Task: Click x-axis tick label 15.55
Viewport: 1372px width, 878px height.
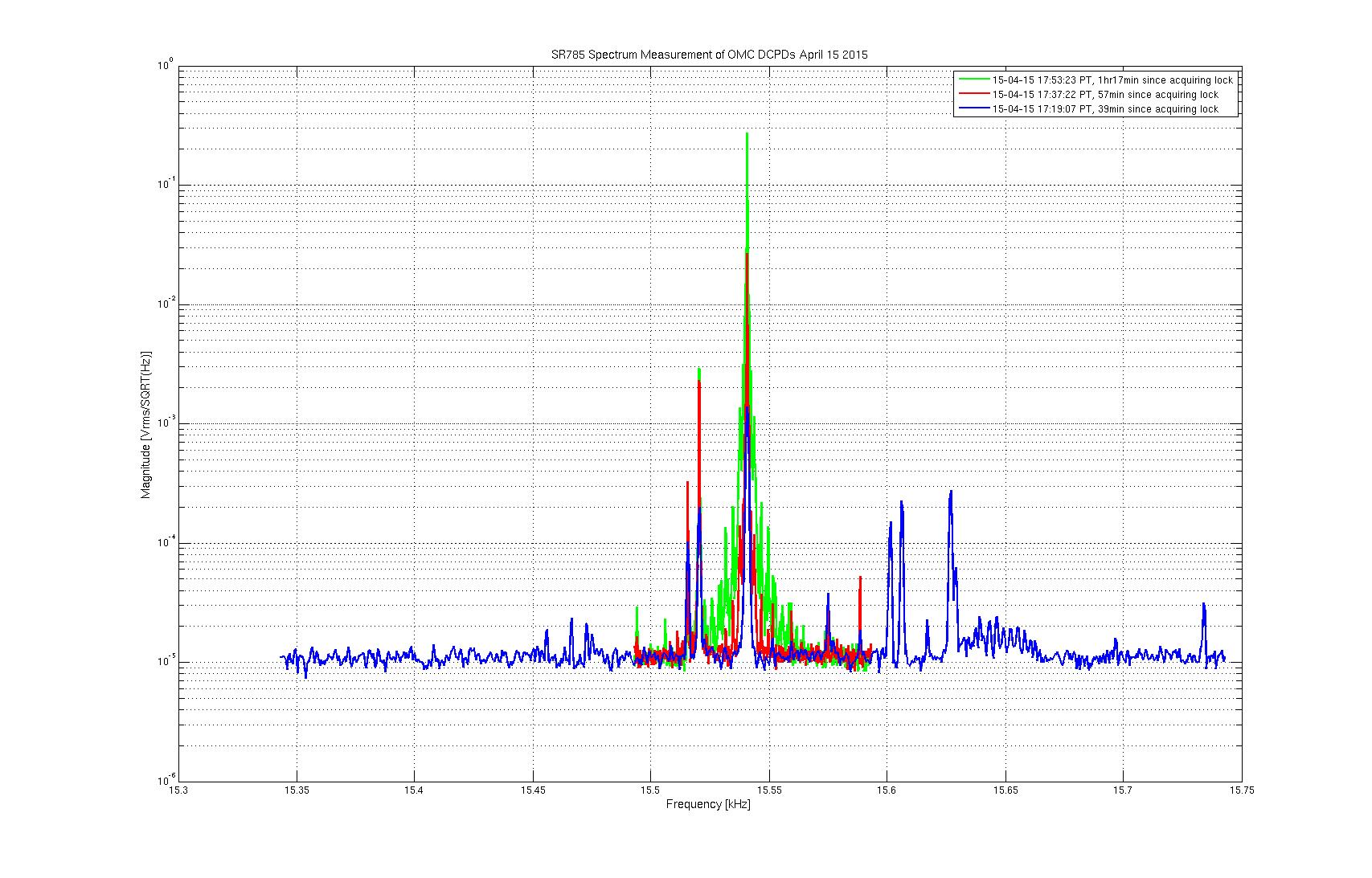Action: [x=769, y=790]
